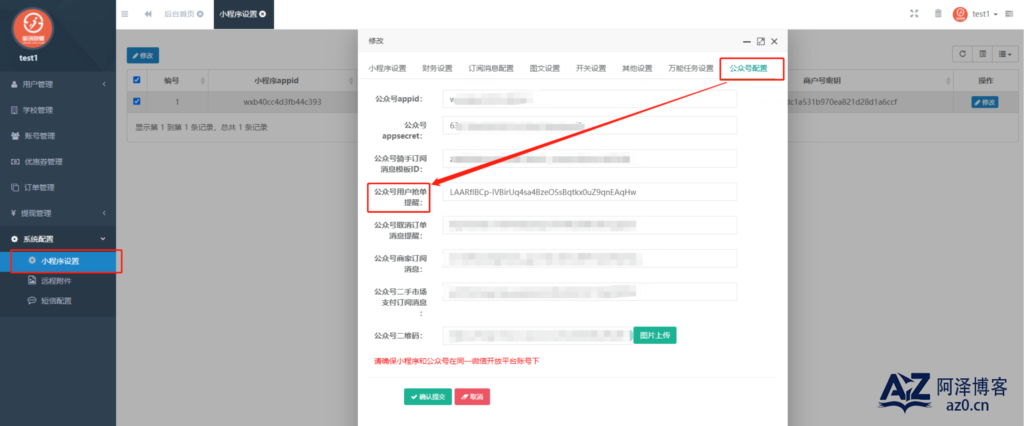This screenshot has height=426, width=1024.
Task: Open the column list dropdown button
Action: pos(1004,55)
